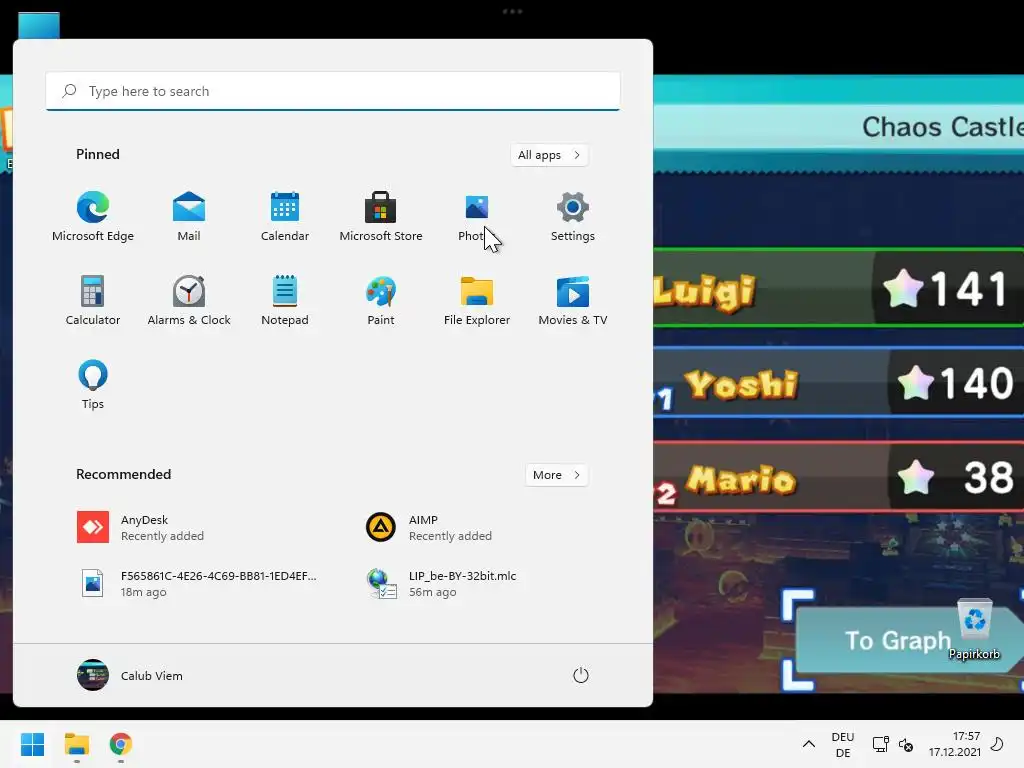Open File Explorer from pinned apps
The height and width of the screenshot is (768, 1024).
coord(477,301)
